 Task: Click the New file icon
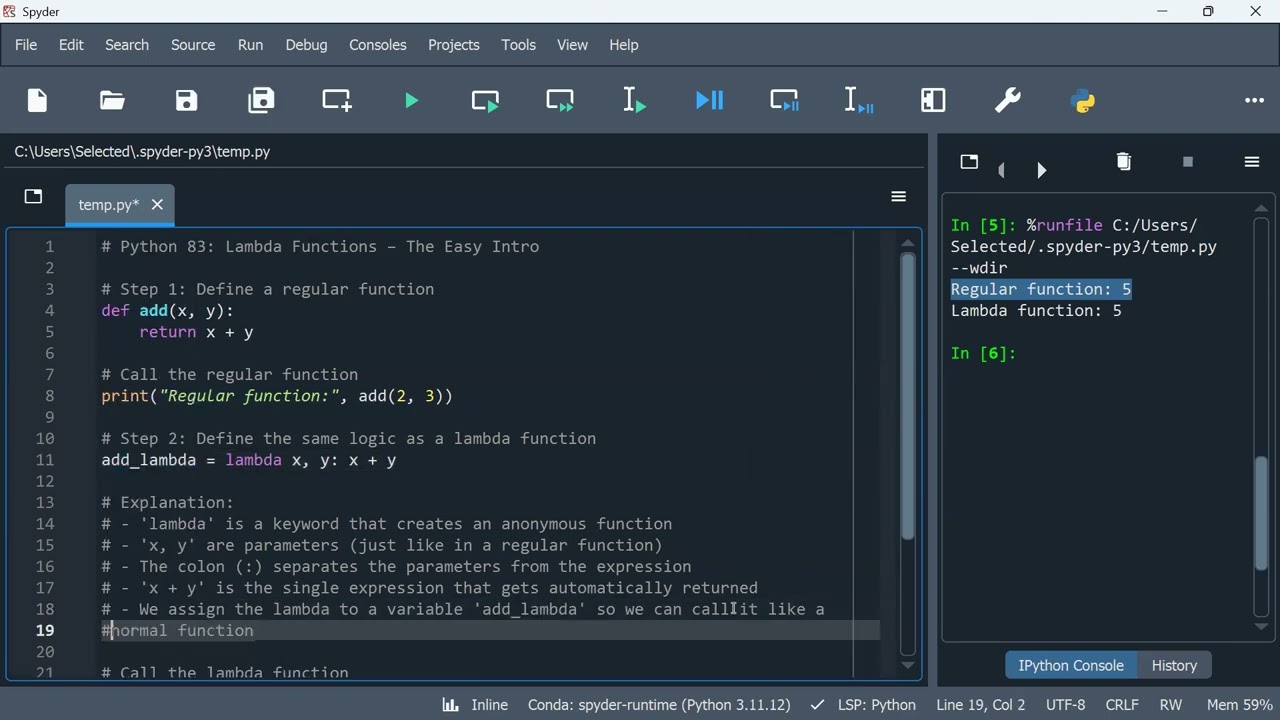(38, 100)
